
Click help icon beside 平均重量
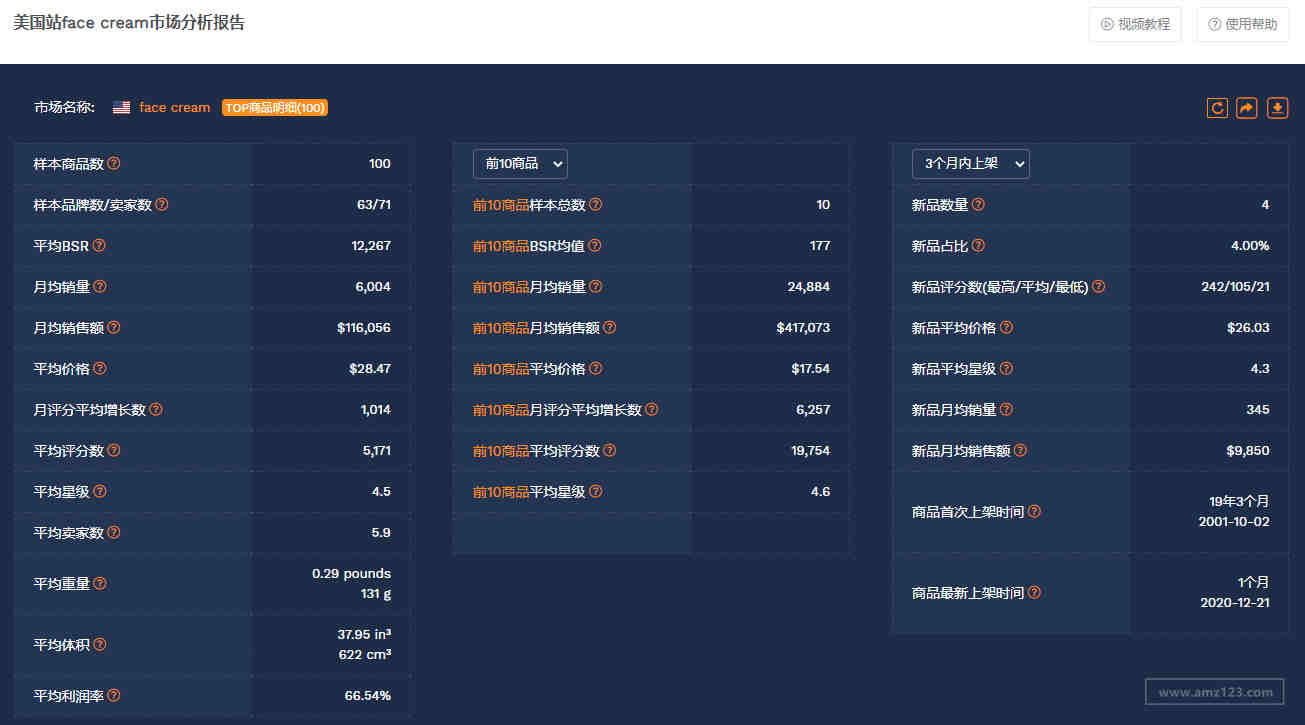click(x=100, y=584)
